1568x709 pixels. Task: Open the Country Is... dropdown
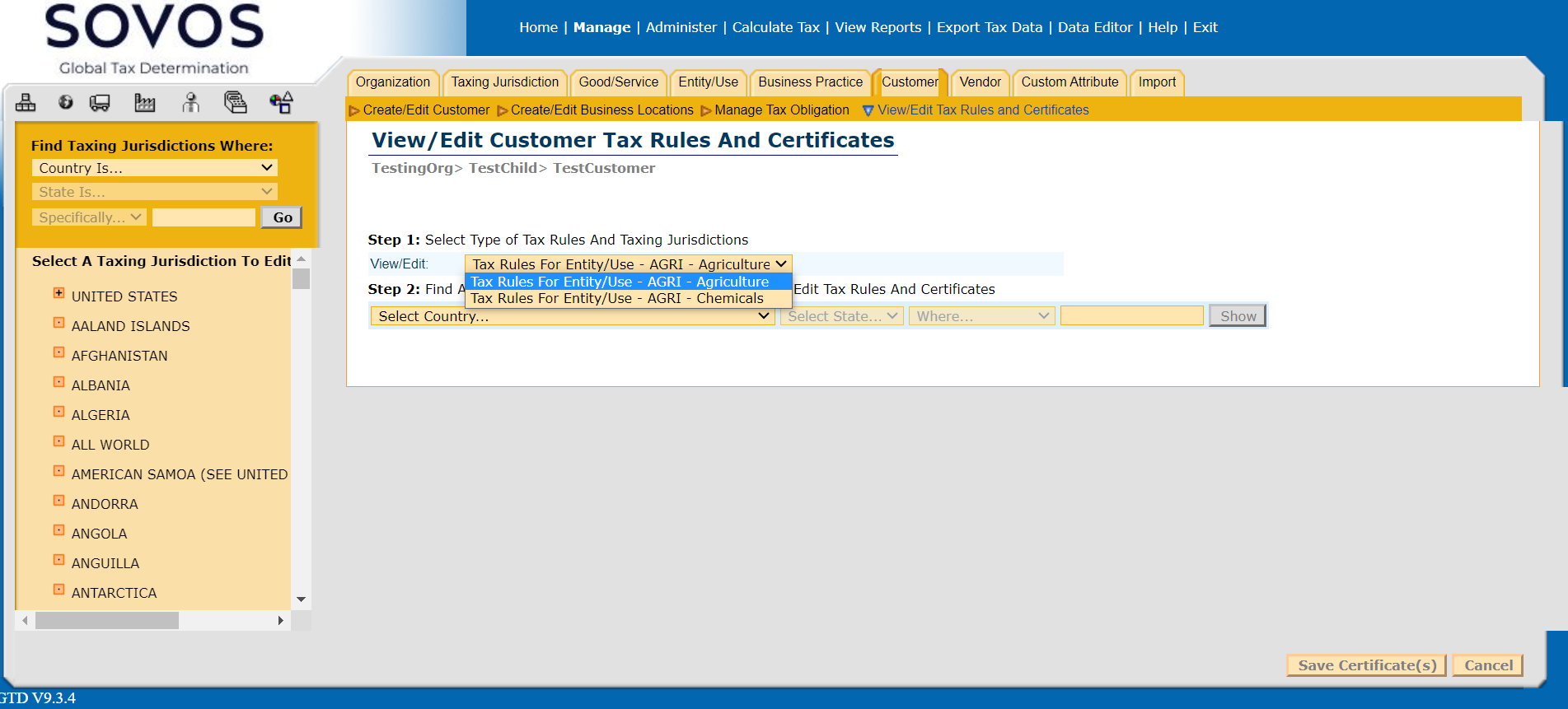(x=154, y=168)
